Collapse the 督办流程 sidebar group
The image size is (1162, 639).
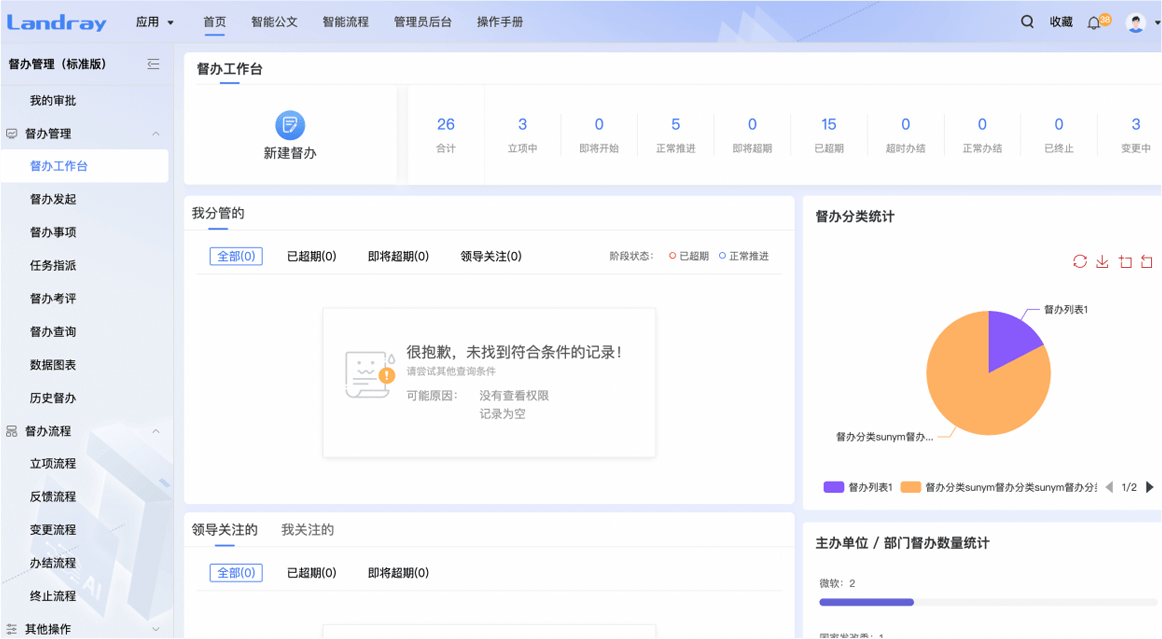pyautogui.click(x=156, y=432)
